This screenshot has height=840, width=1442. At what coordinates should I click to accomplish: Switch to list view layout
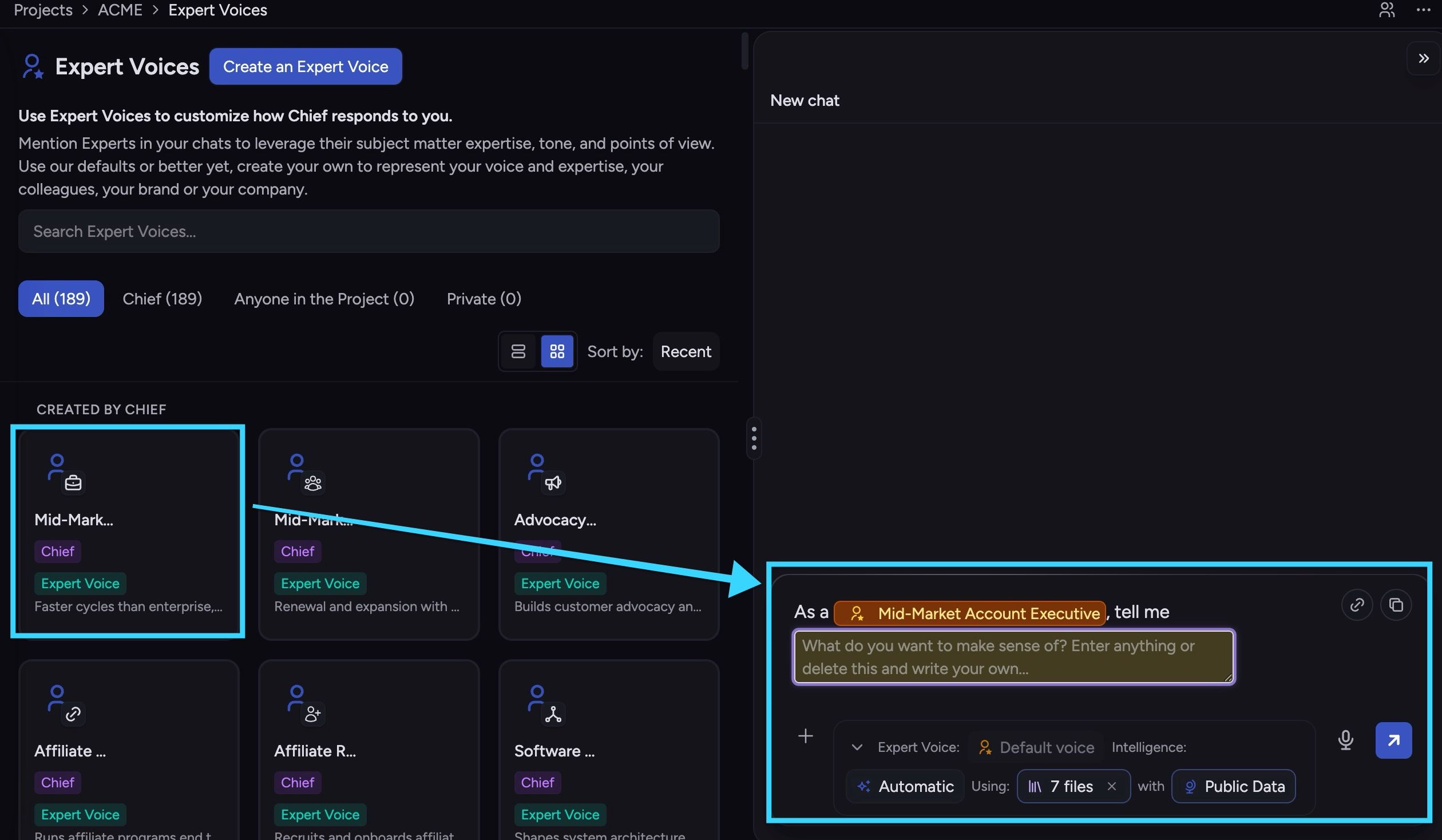tap(518, 351)
